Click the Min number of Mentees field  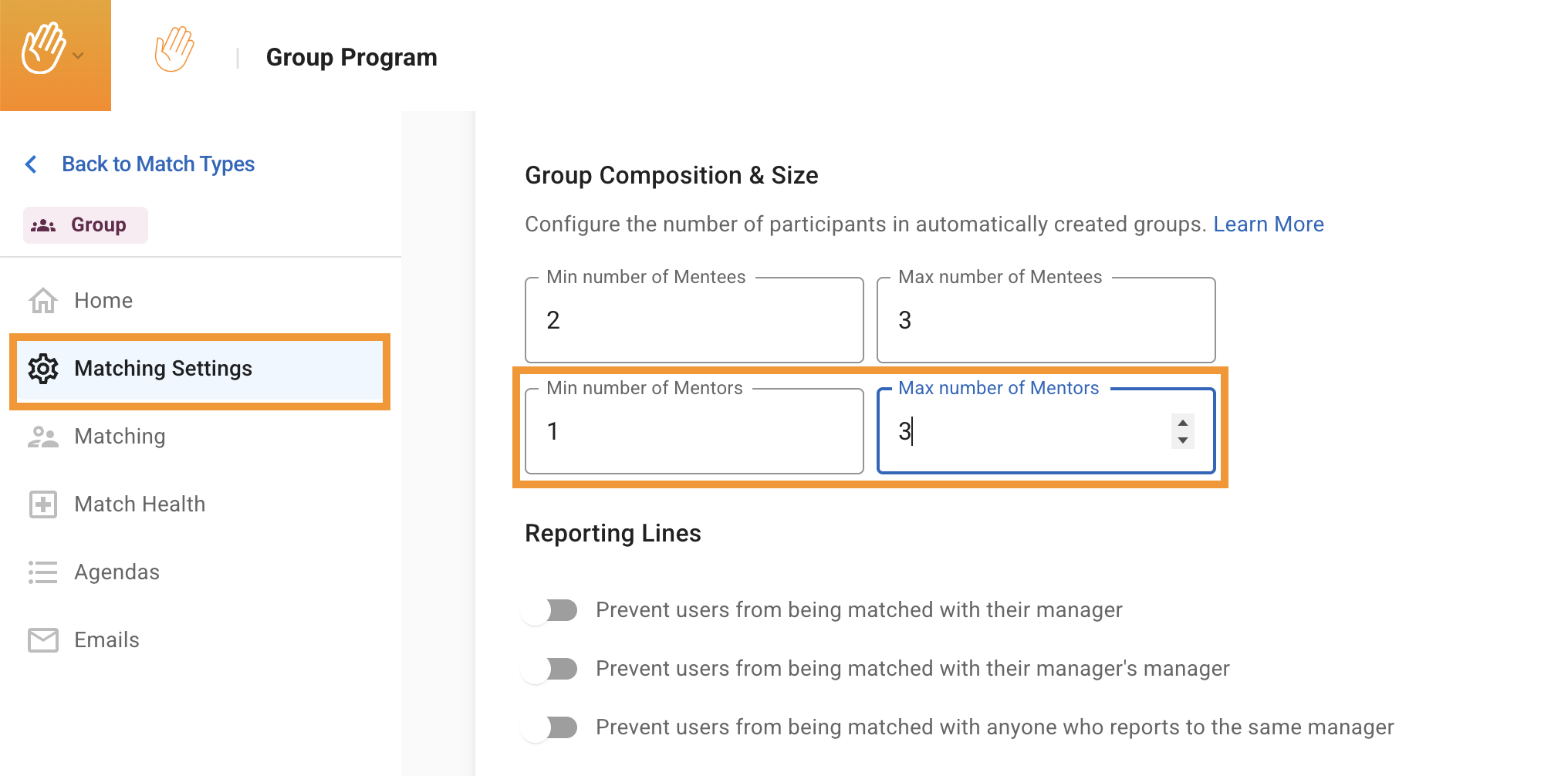coord(693,320)
